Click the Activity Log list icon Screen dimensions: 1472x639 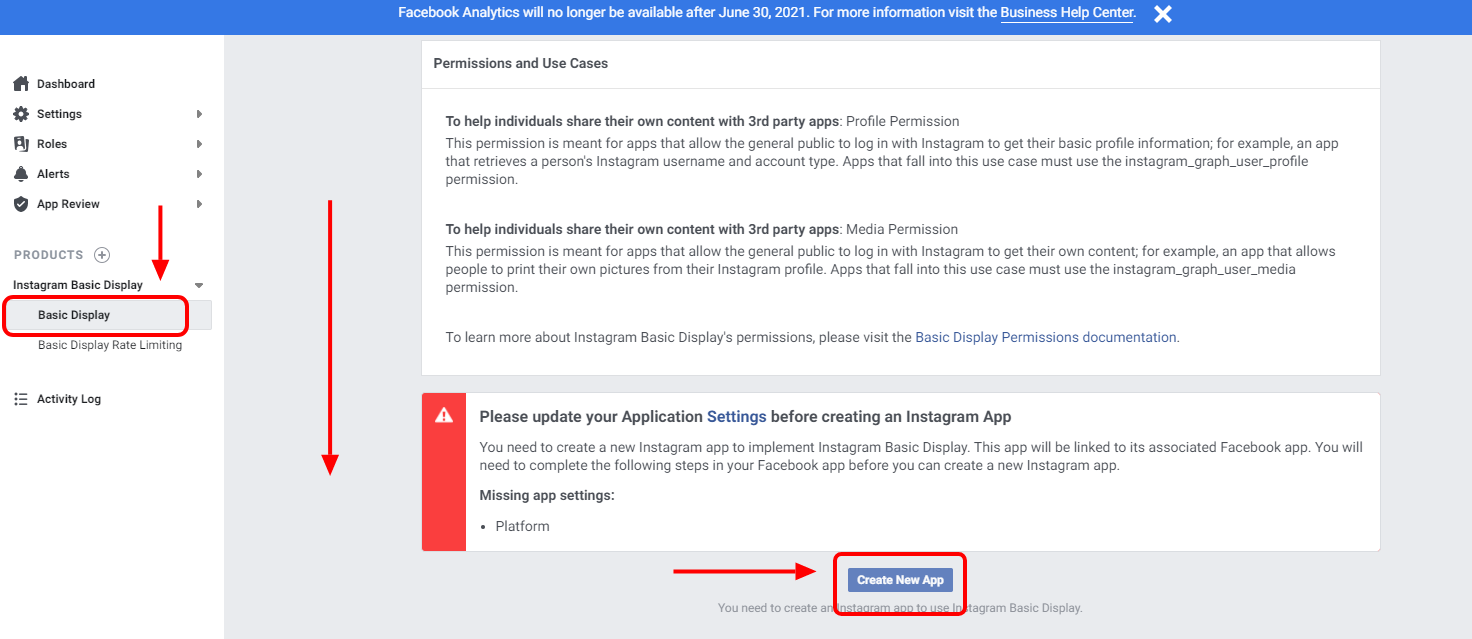point(21,399)
